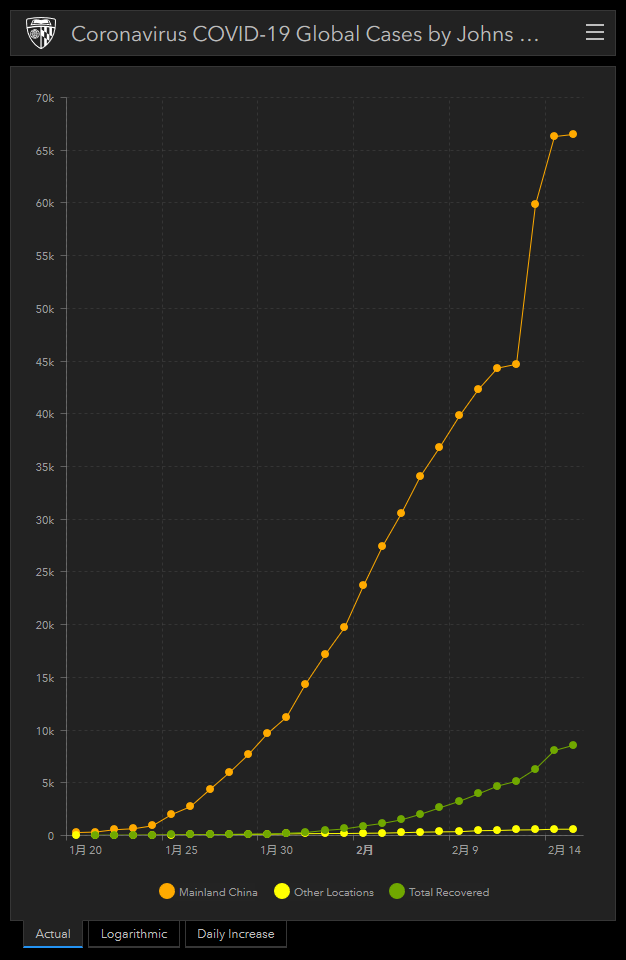
Task: Click the 70k y-axis label
Action: tap(45, 98)
